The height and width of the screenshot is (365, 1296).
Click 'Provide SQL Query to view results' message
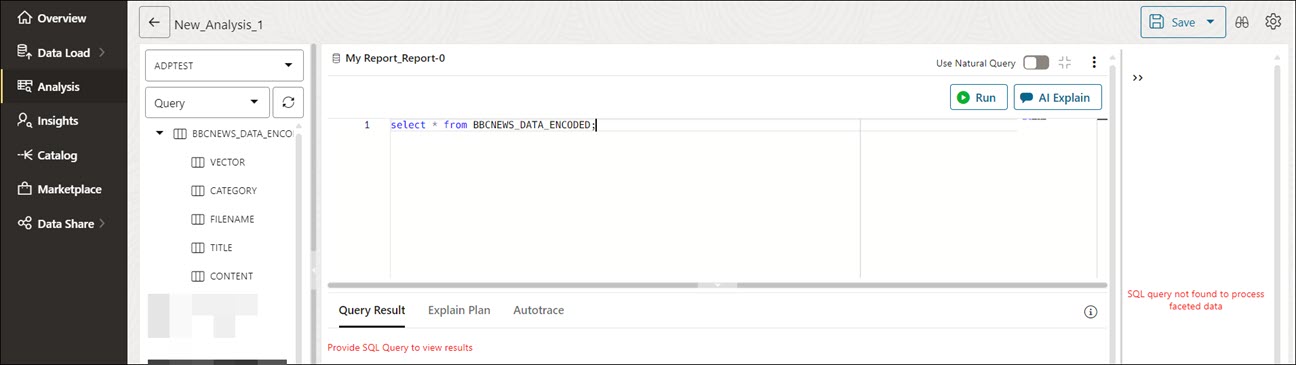(x=400, y=348)
